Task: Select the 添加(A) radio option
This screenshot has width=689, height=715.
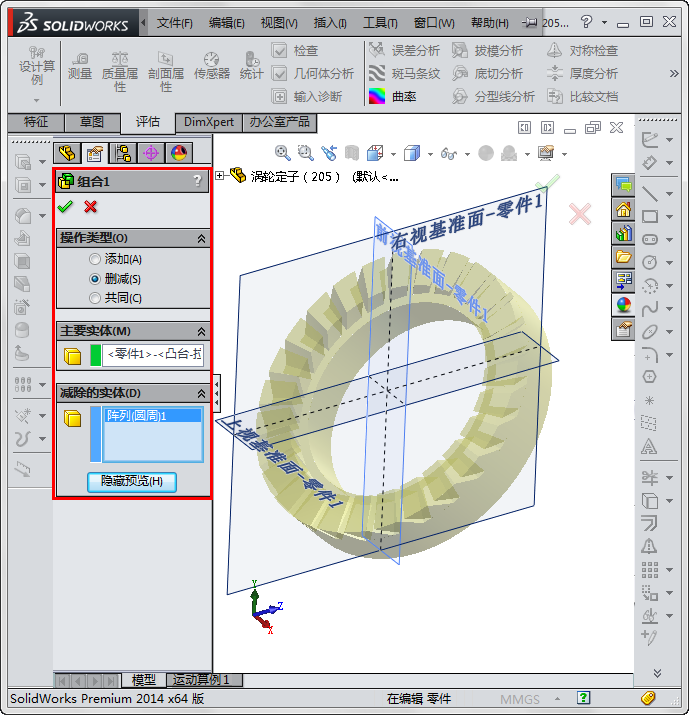Action: [95, 260]
